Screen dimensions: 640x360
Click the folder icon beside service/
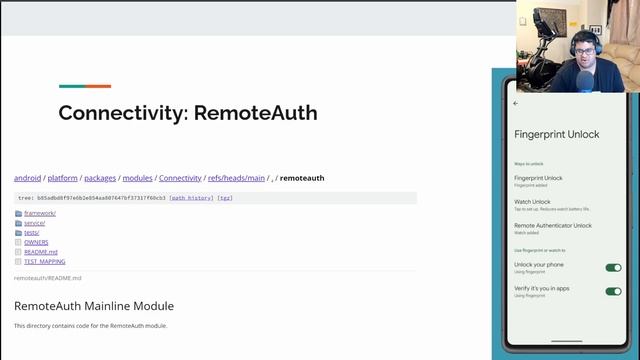pos(18,223)
